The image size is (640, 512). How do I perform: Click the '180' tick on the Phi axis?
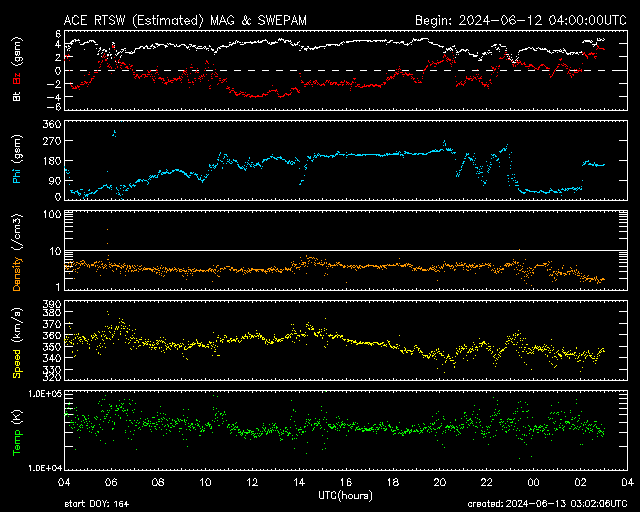tap(52, 160)
